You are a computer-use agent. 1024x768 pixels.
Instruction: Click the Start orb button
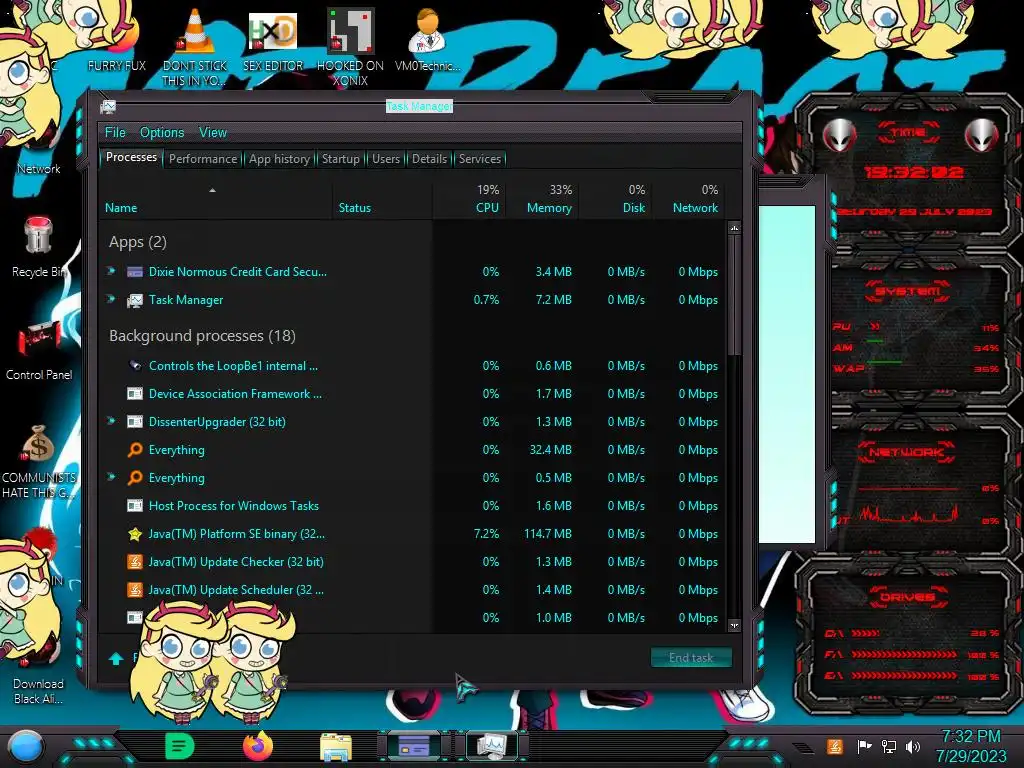point(26,747)
